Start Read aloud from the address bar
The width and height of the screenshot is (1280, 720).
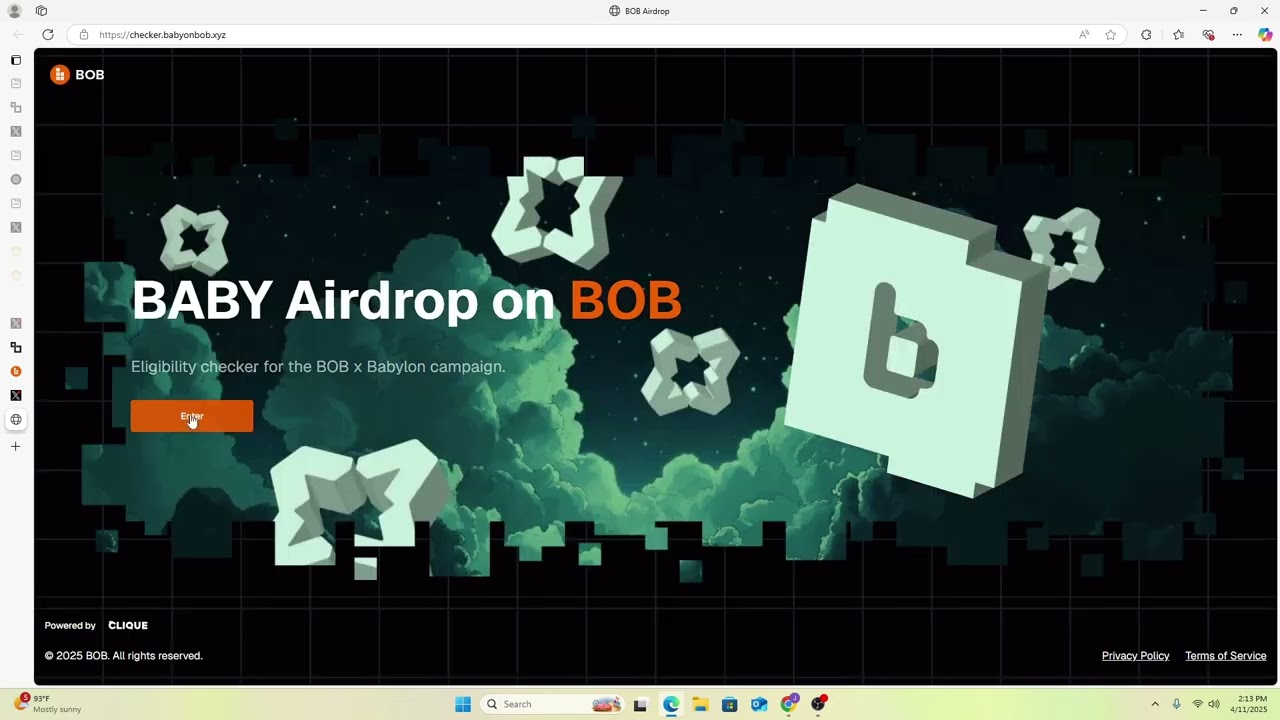click(x=1084, y=34)
